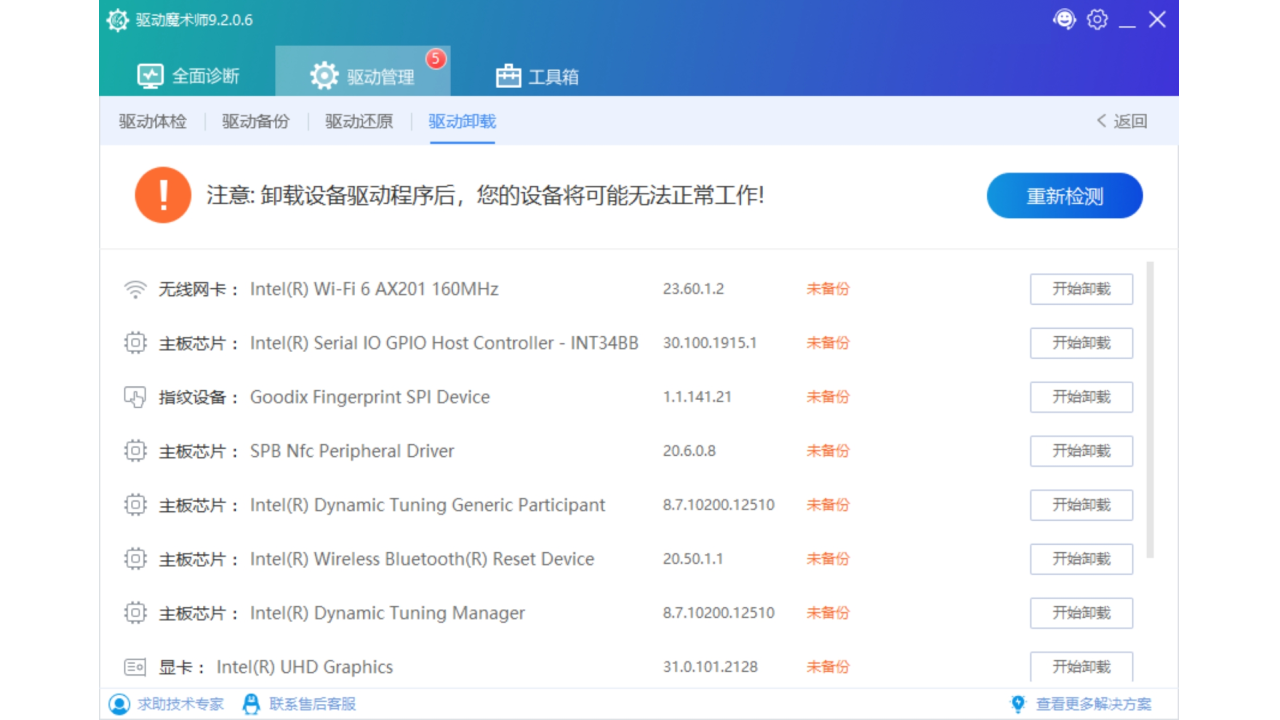Screen dimensions: 1280x720
Task: Click version 20.50.1.1
Action: (693, 559)
